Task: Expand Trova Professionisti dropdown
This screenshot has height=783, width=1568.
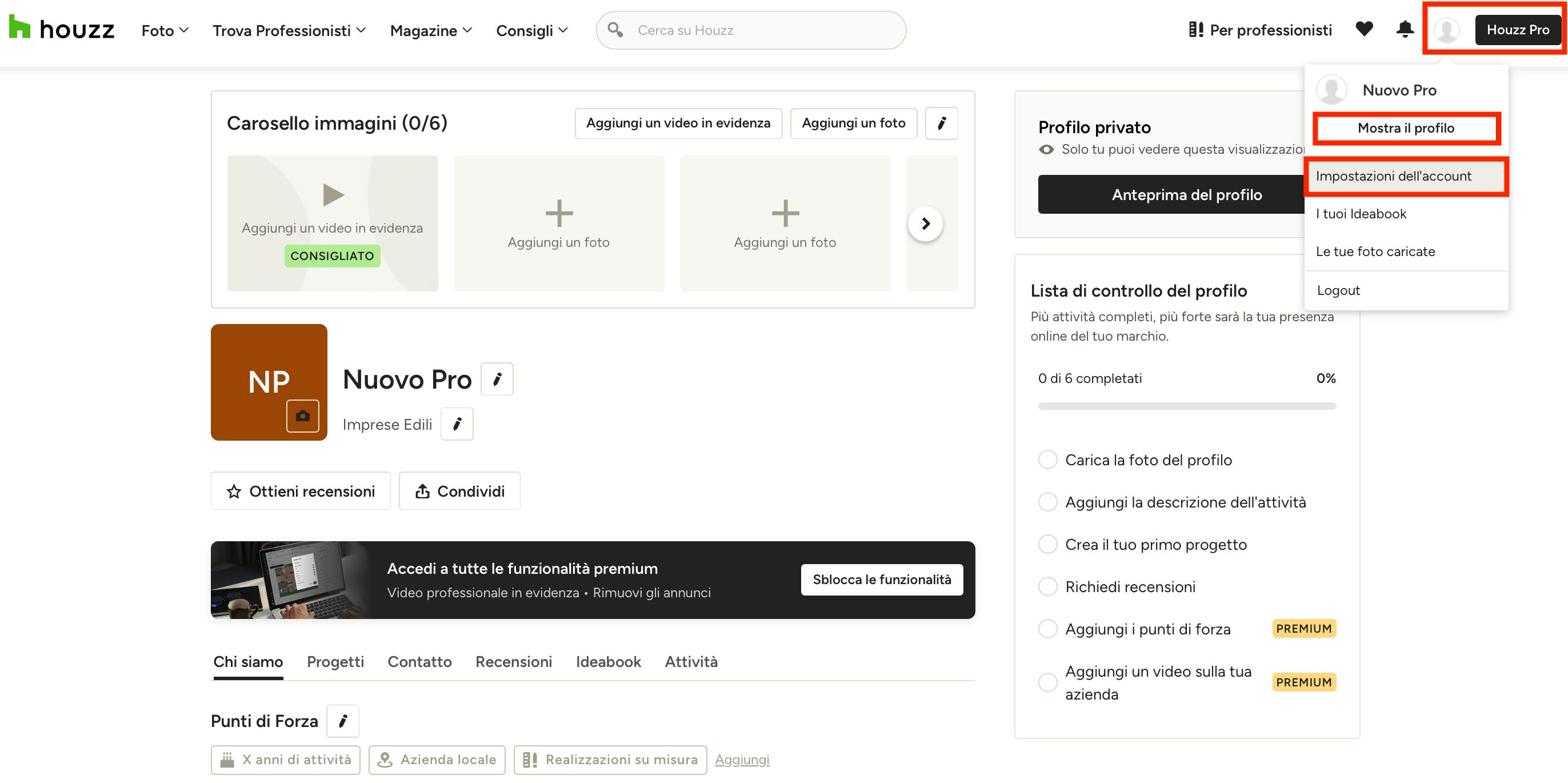Action: (x=289, y=30)
